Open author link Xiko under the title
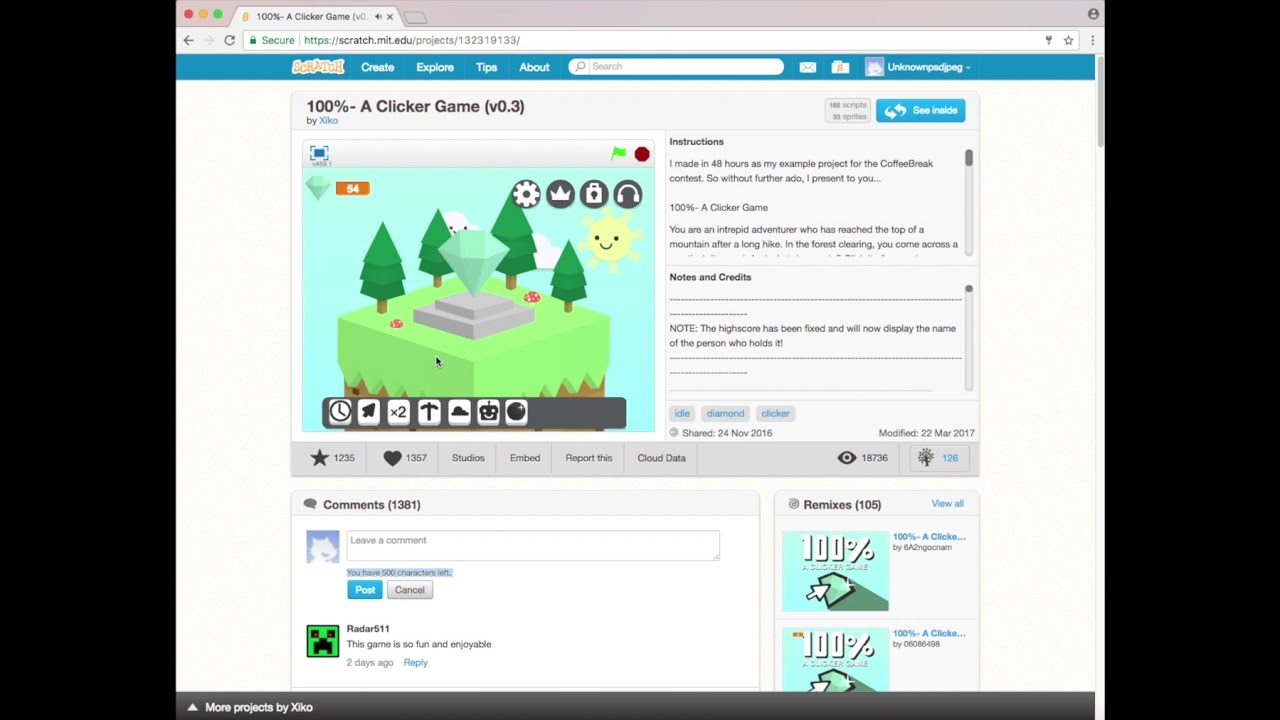1280x720 pixels. 328,120
